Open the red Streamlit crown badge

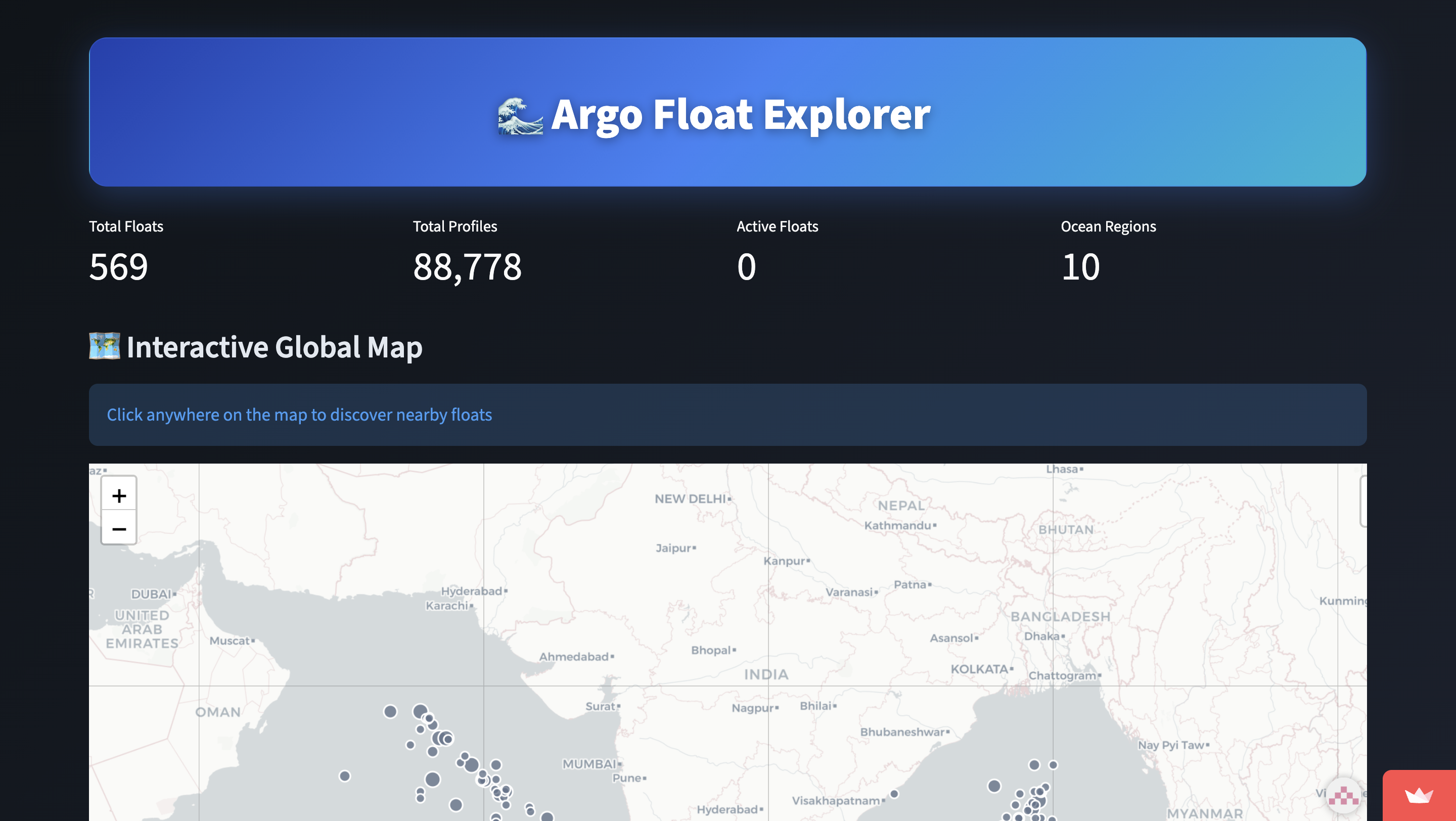(1419, 796)
